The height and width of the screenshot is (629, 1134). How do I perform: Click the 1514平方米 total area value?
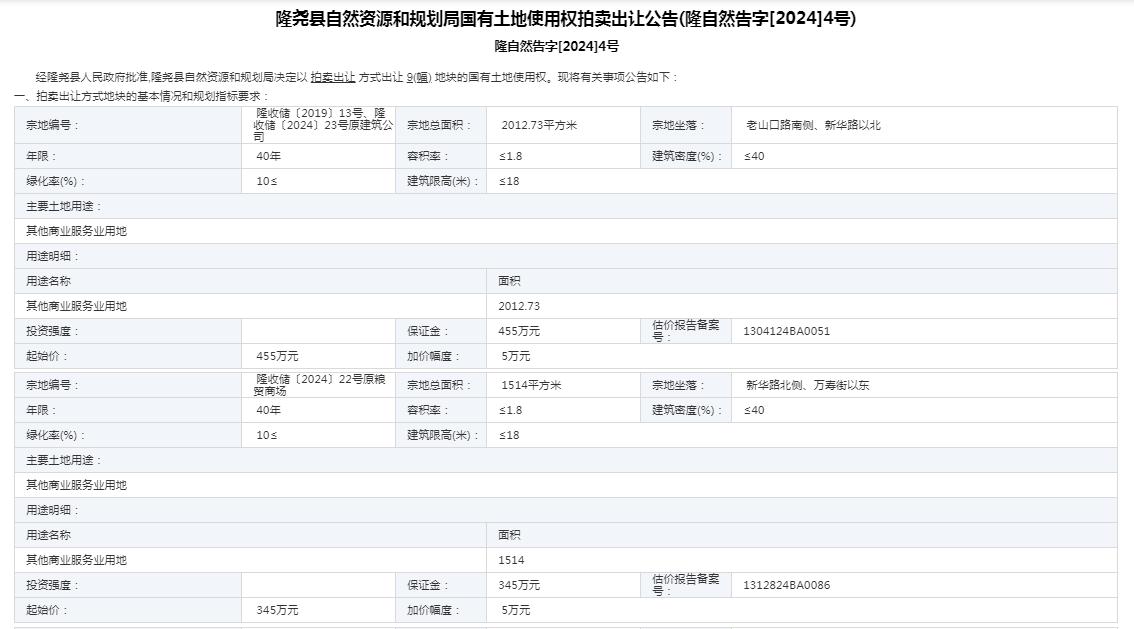coord(531,385)
